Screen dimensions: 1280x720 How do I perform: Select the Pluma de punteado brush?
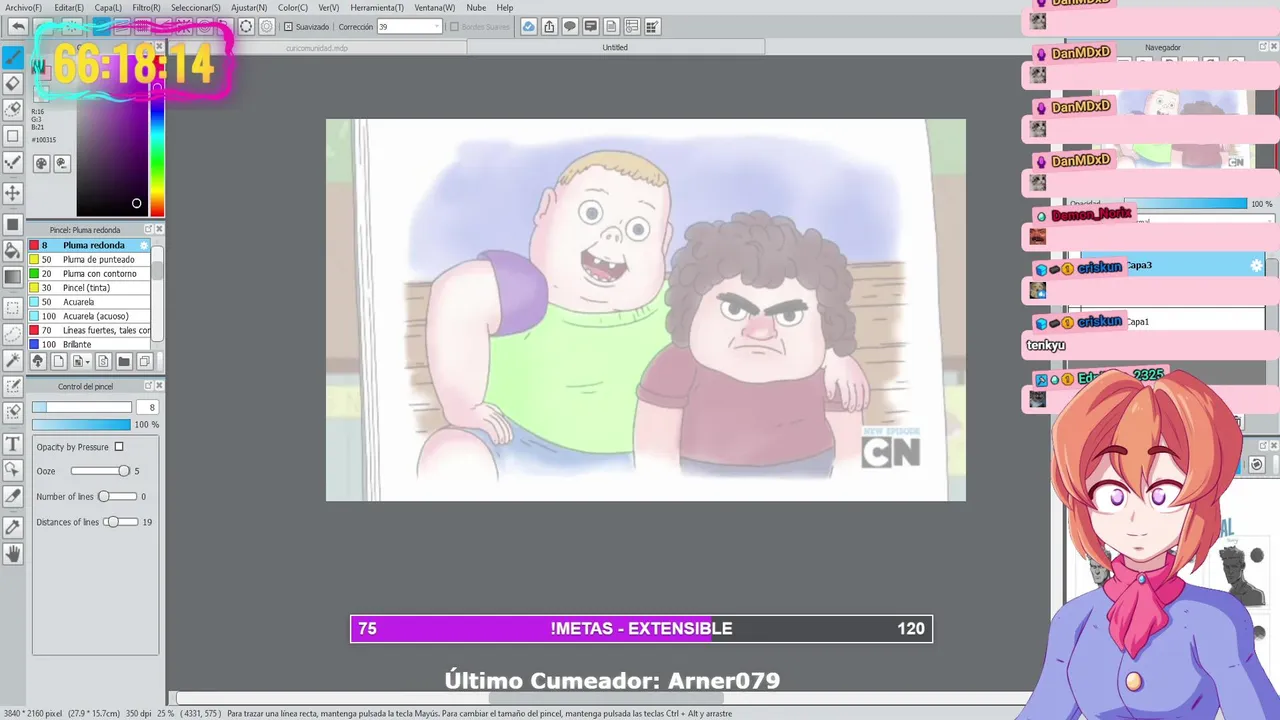89,259
